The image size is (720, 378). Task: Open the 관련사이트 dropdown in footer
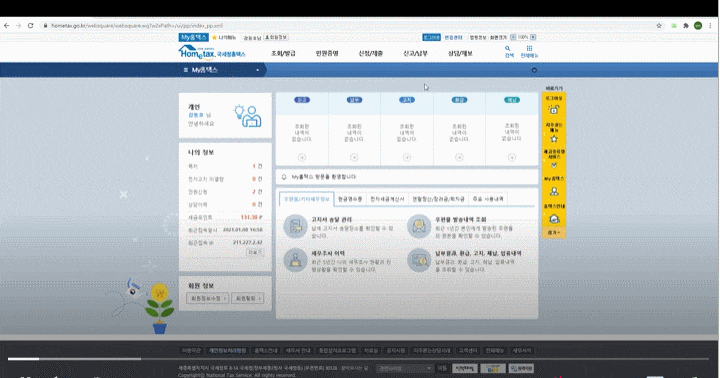405,368
